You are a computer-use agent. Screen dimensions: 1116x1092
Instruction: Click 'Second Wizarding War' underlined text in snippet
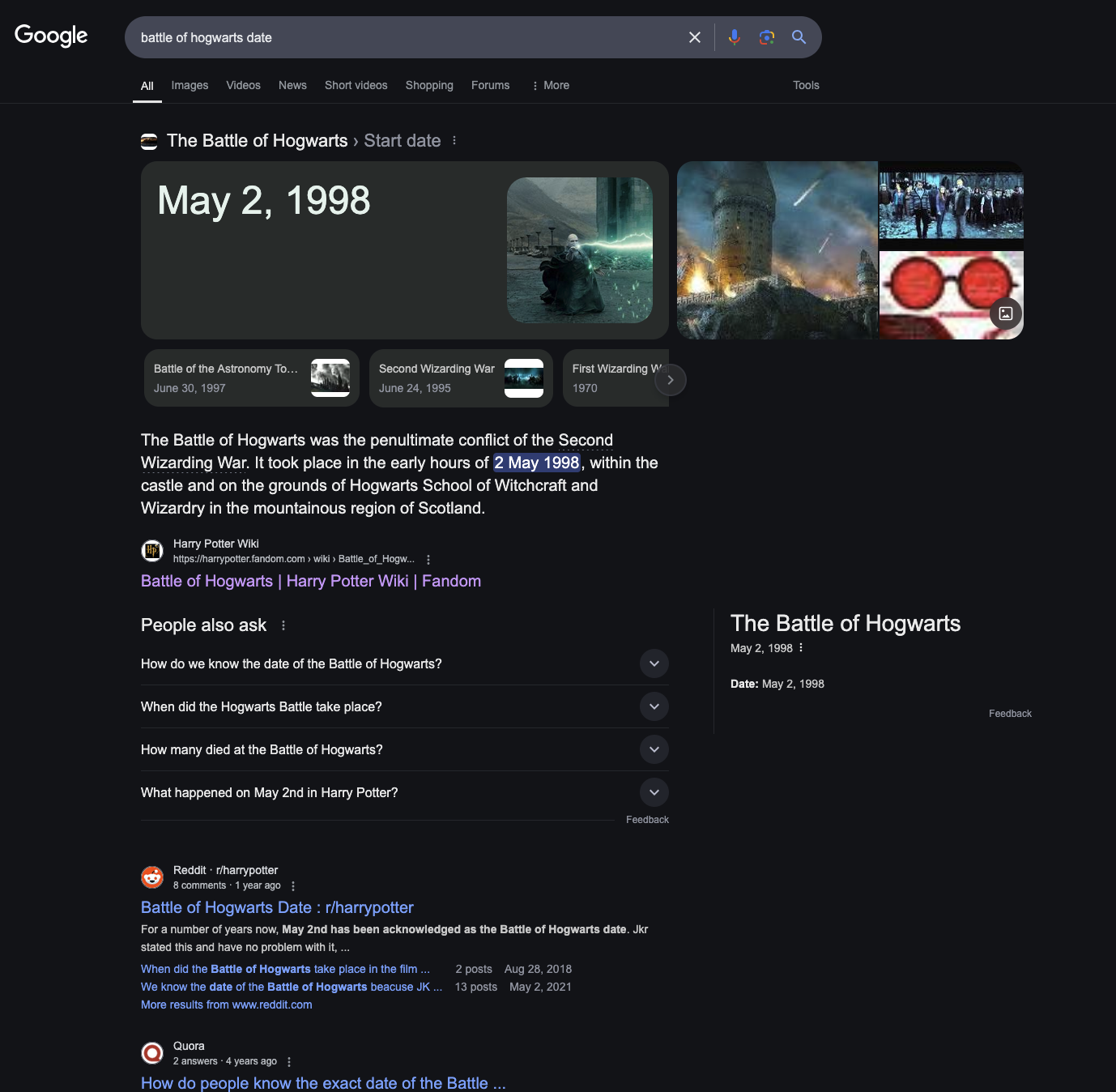point(377,451)
